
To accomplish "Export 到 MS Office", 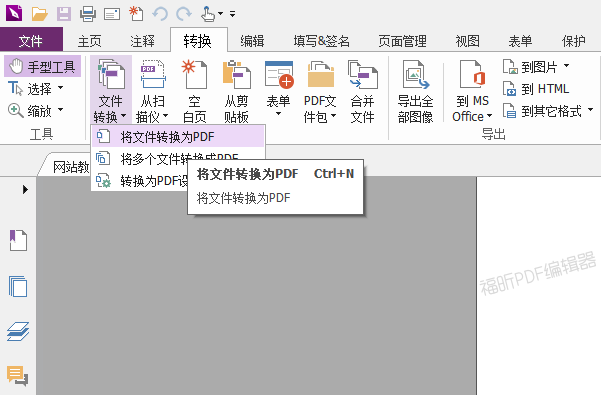I will click(472, 91).
